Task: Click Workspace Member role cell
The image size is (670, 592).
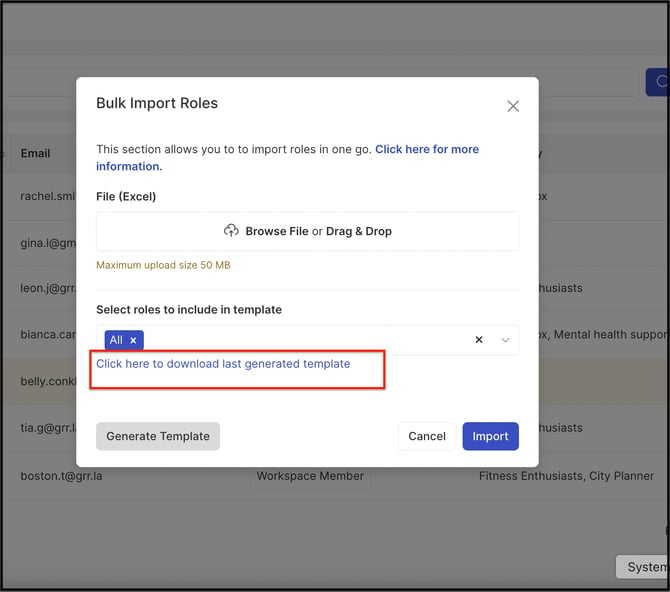Action: 310,476
